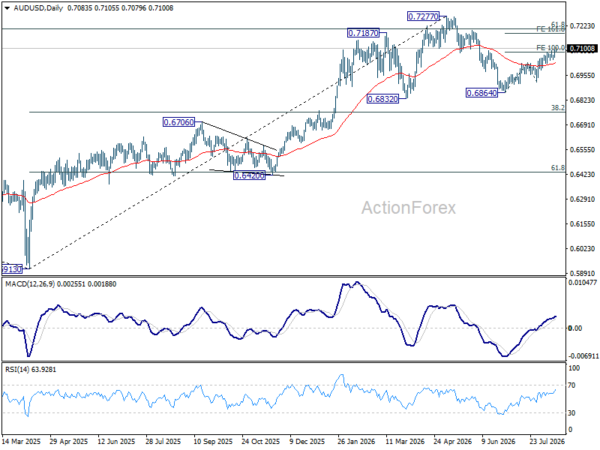Click the MACD 0.00 zero line label

point(576,328)
